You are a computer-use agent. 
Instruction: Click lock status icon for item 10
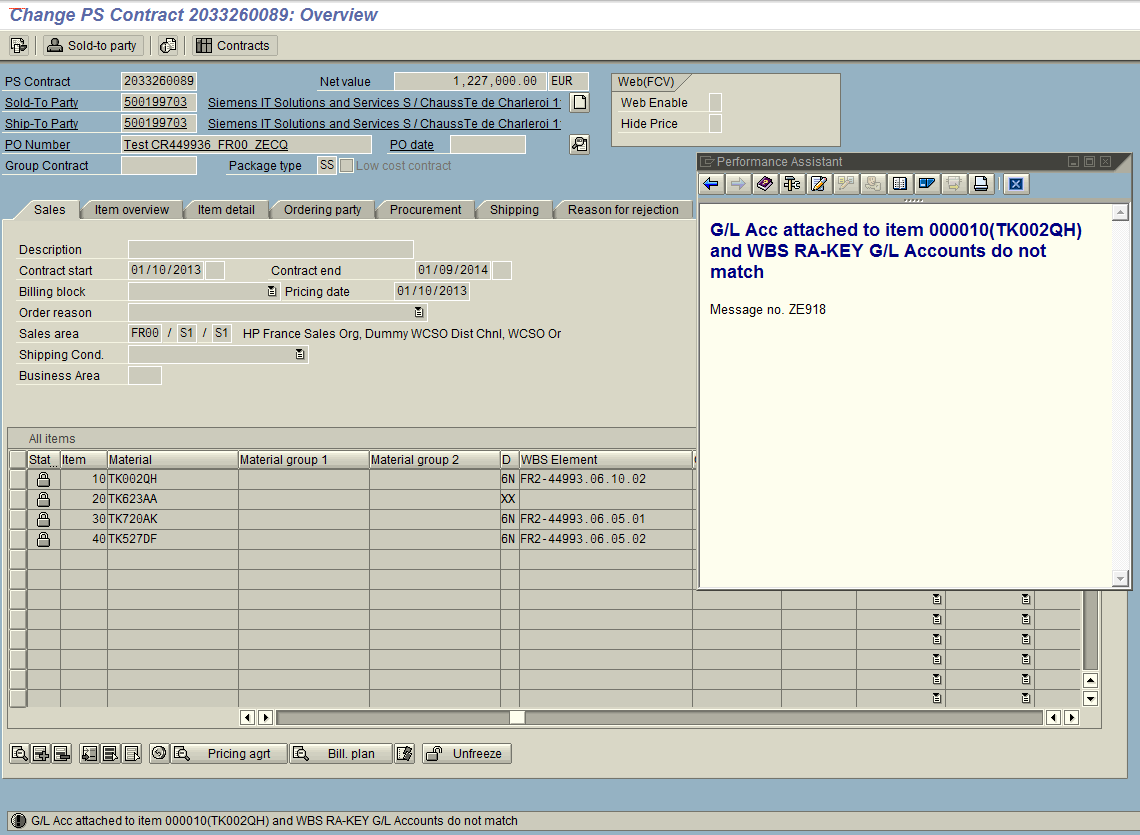coord(44,479)
